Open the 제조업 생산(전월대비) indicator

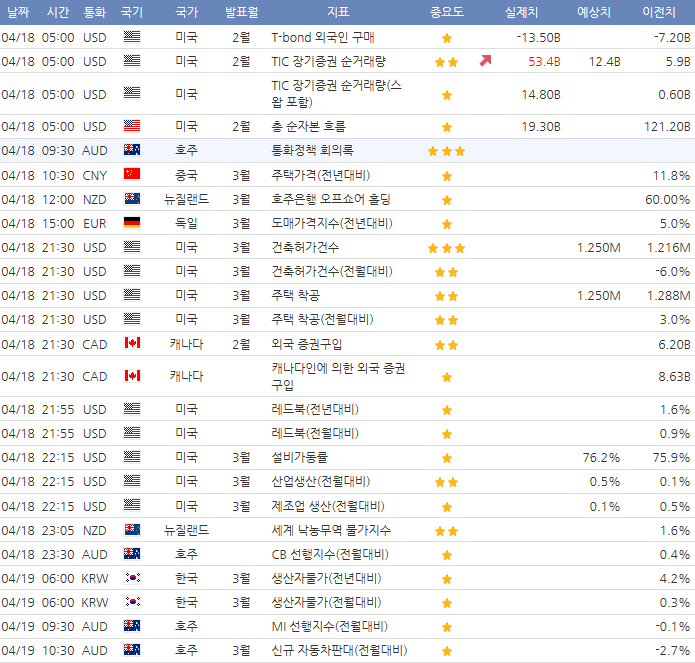click(x=328, y=506)
